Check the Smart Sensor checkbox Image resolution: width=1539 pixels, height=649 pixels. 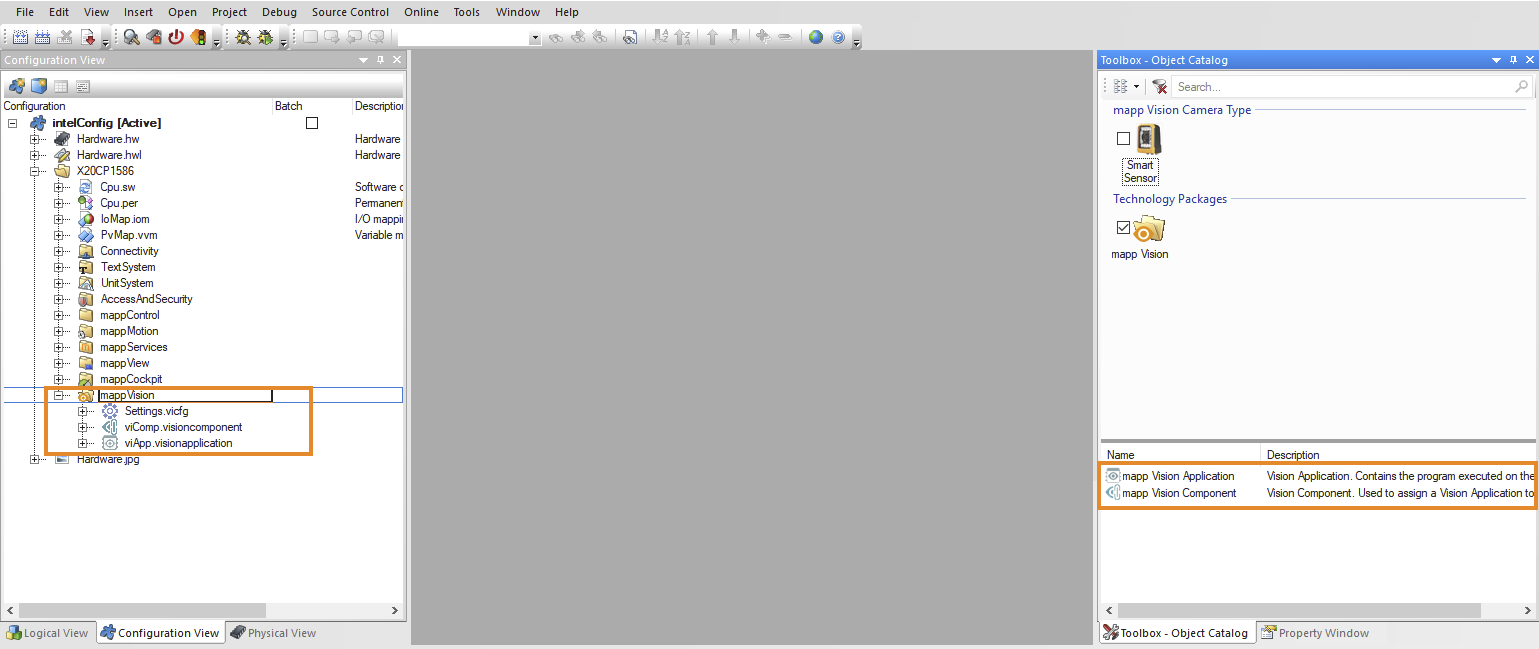[1123, 139]
